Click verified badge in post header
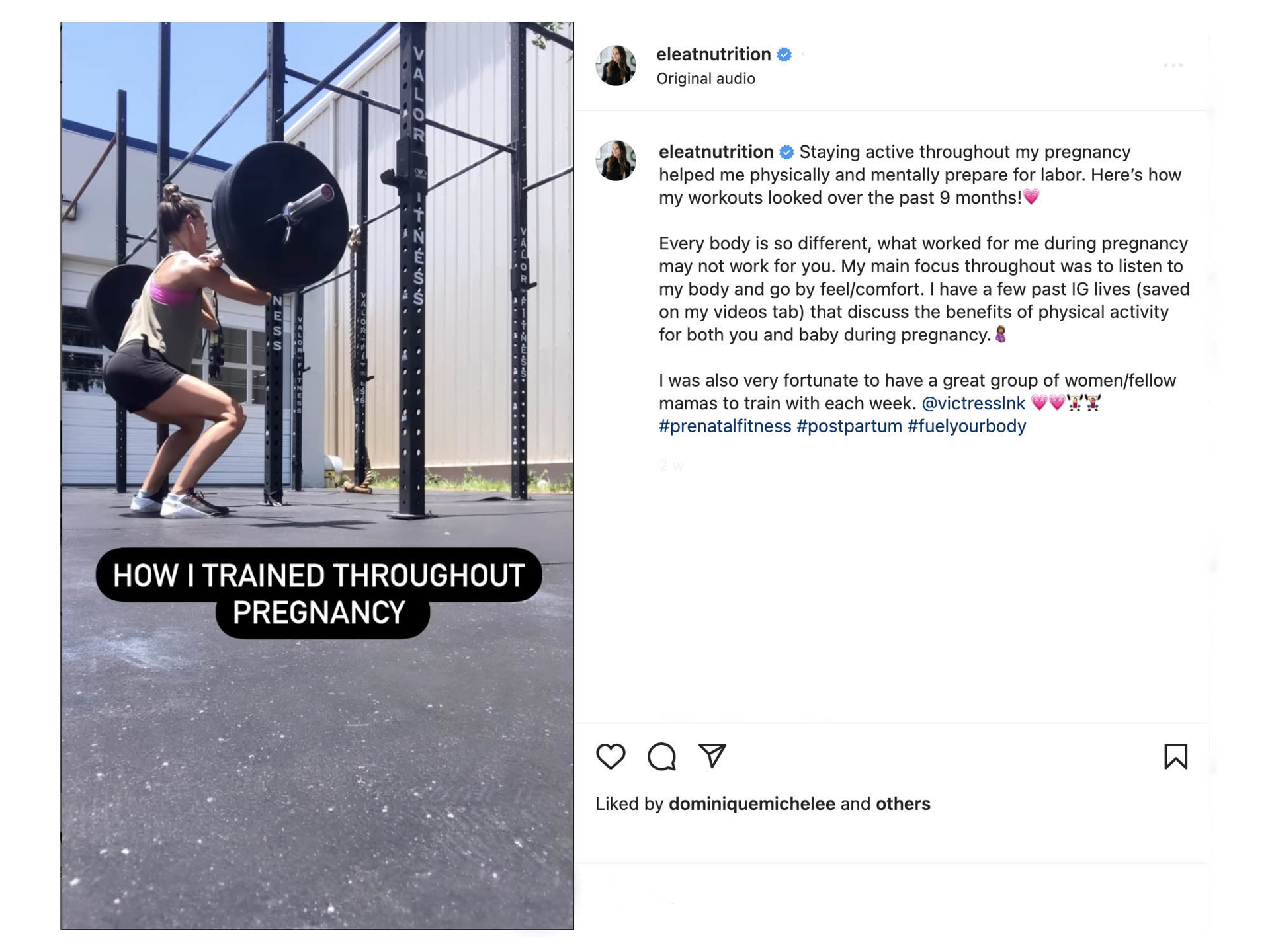 tap(784, 54)
